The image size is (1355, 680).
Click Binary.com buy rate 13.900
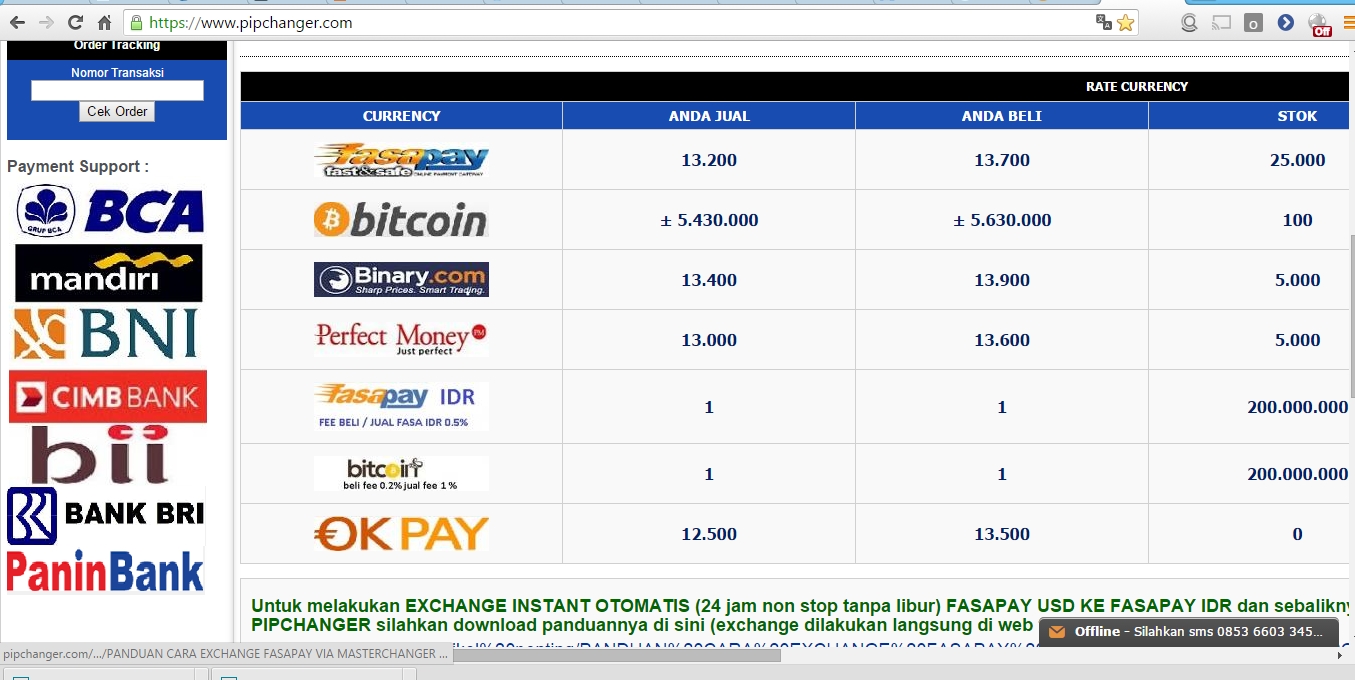1002,280
